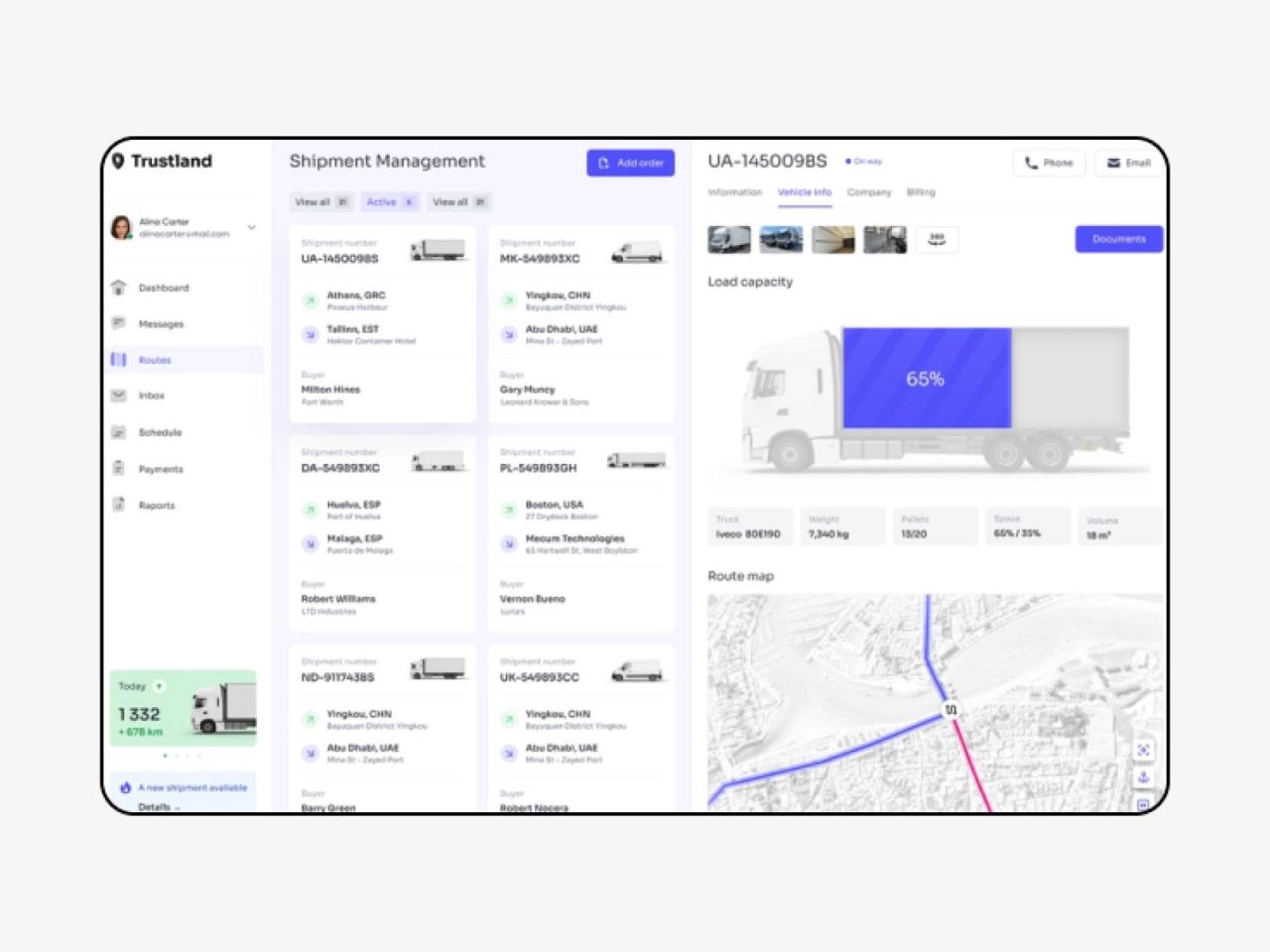
Task: Click Alina Carter's profile avatar
Action: click(x=121, y=227)
